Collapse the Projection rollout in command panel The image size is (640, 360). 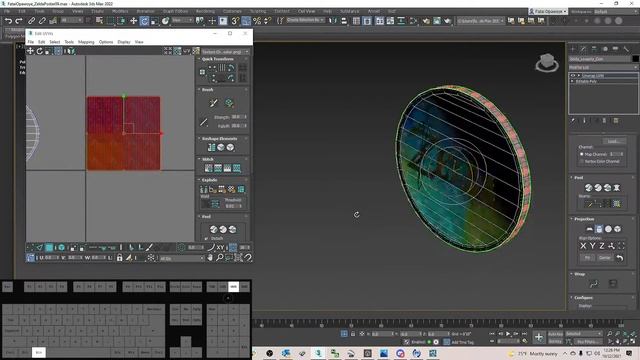coord(584,219)
